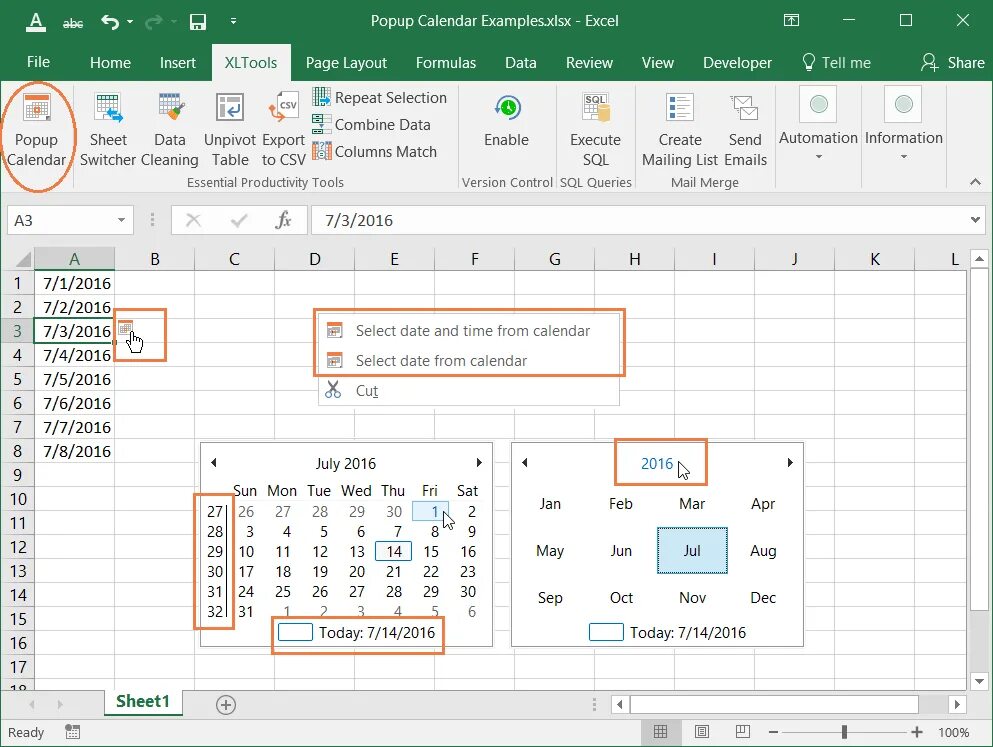993x747 pixels.
Task: Click the macro recording icon in status bar
Action: [72, 732]
